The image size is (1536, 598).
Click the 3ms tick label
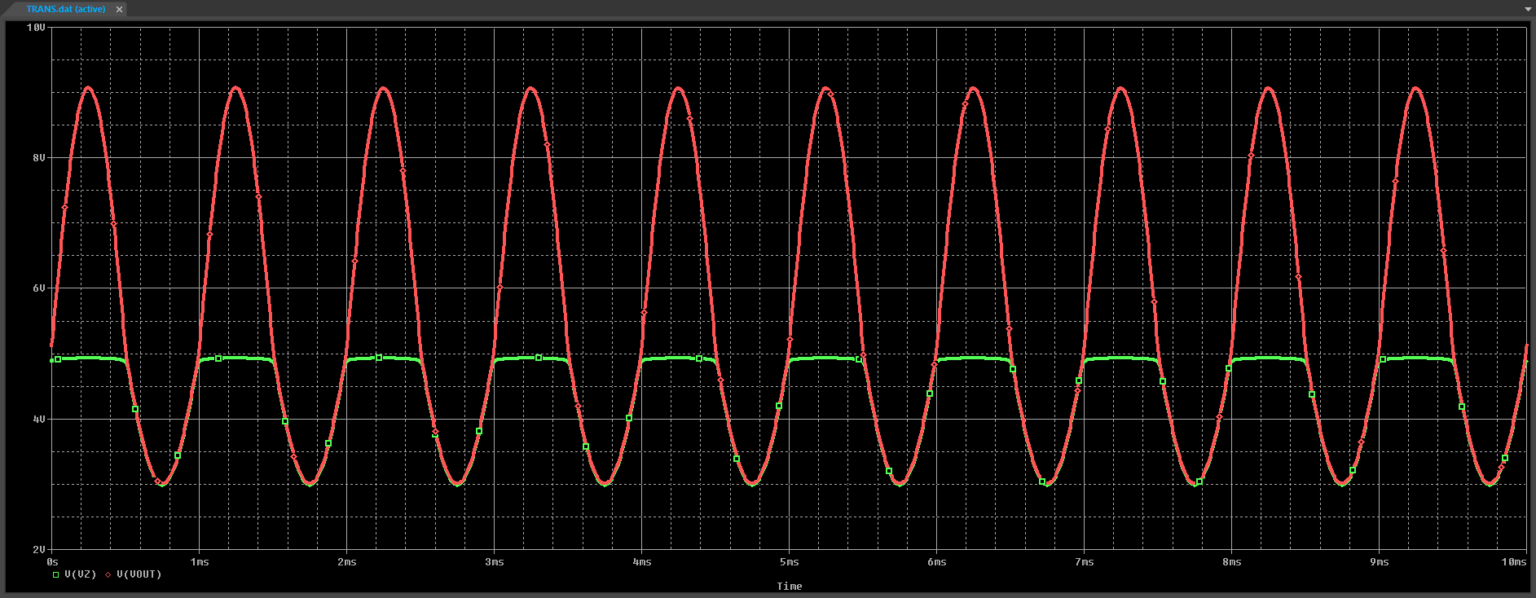(494, 562)
